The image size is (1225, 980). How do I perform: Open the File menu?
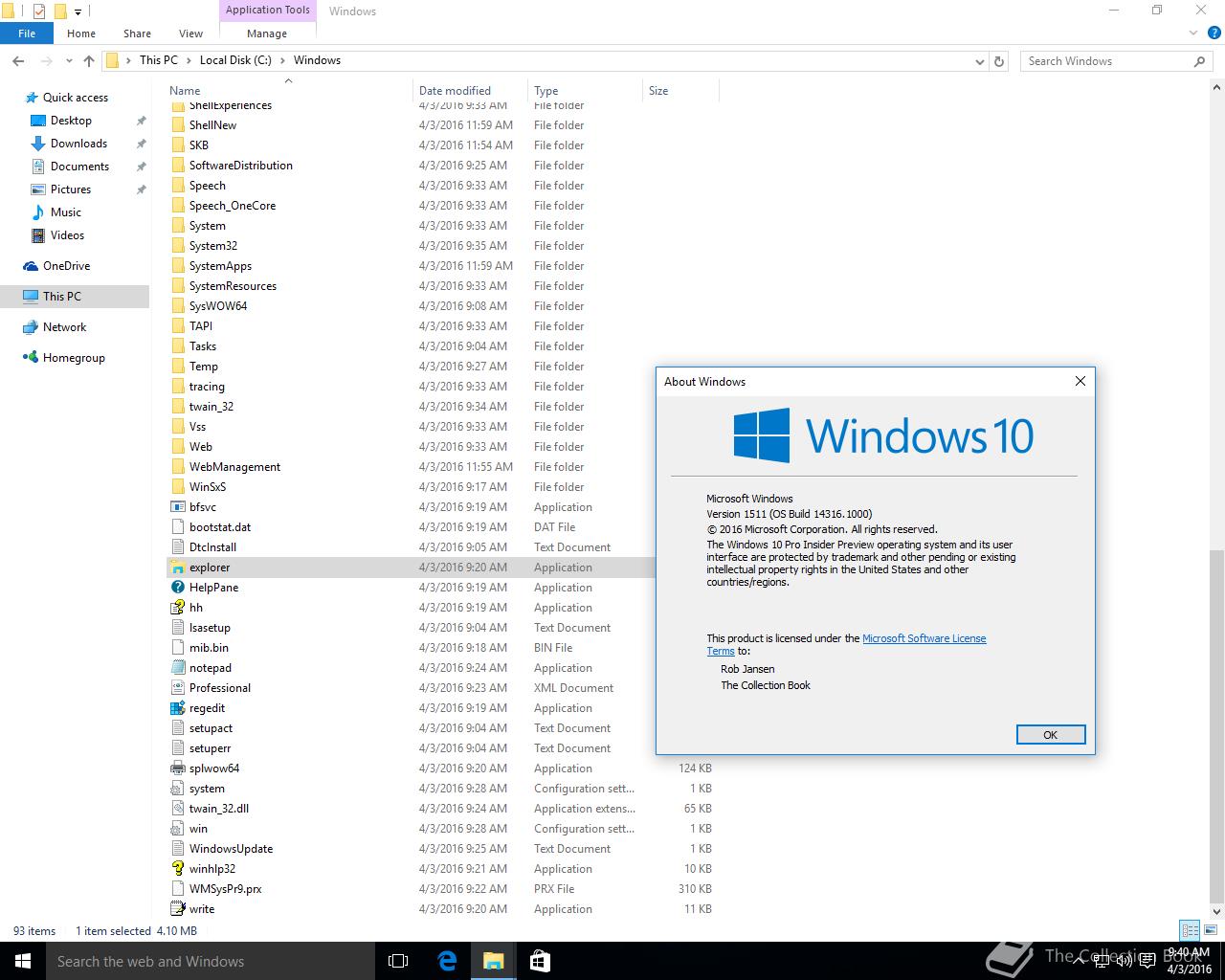click(27, 33)
